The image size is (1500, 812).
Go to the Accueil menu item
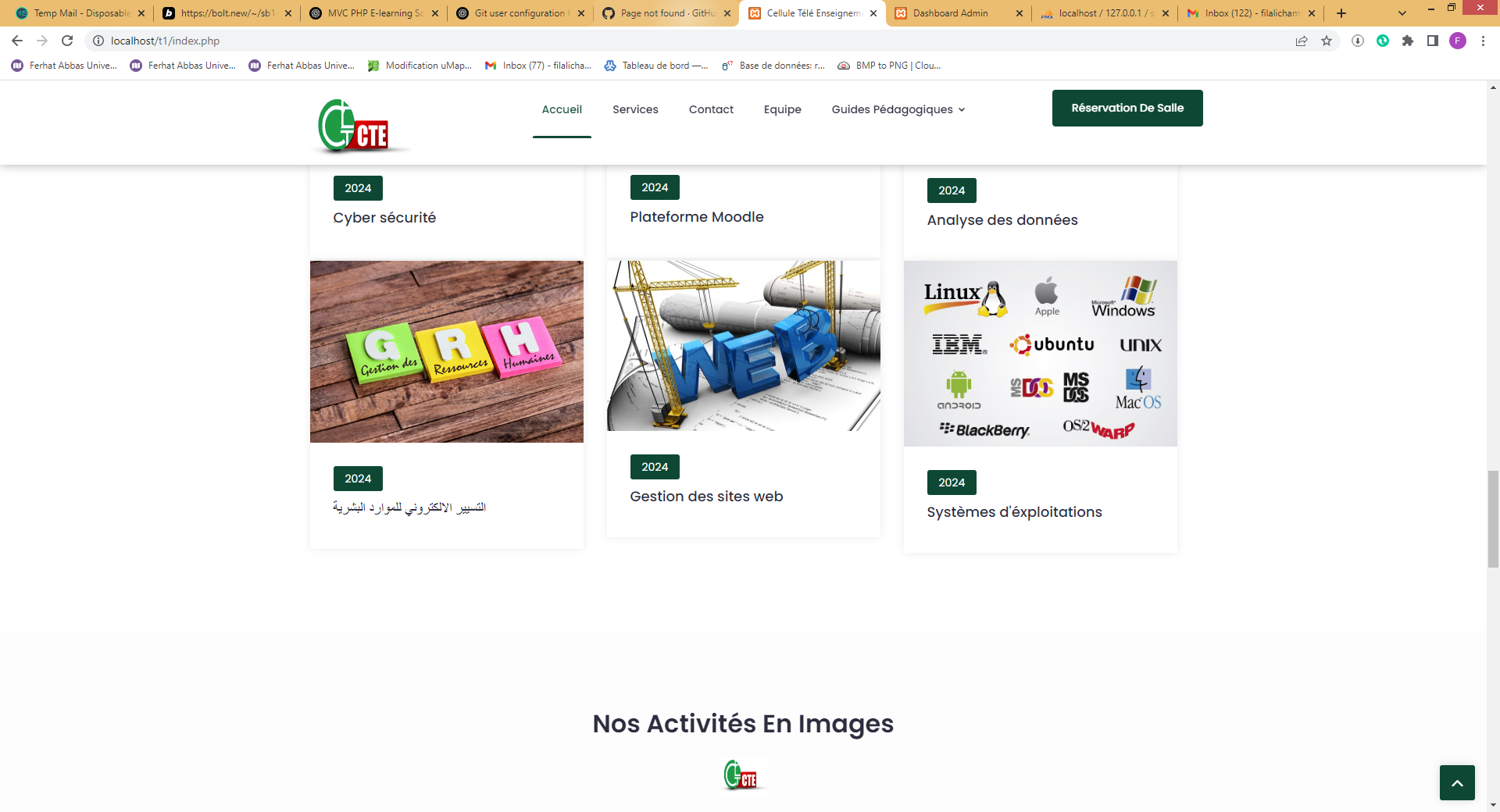[x=562, y=109]
